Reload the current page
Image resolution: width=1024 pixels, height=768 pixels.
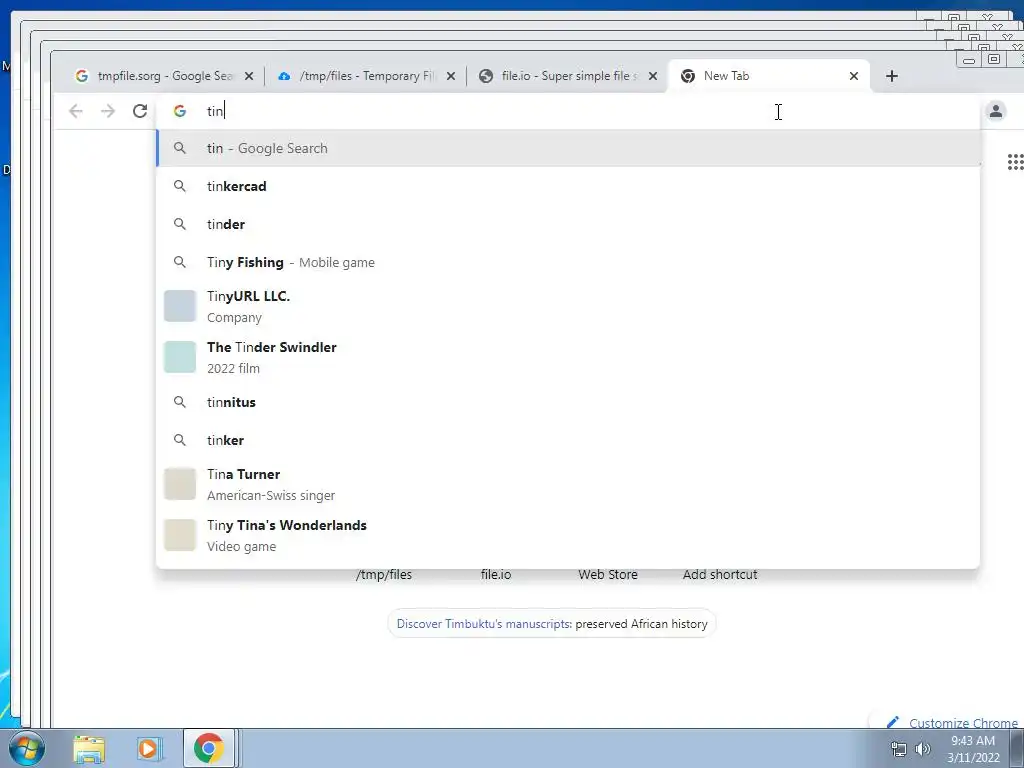pyautogui.click(x=140, y=111)
